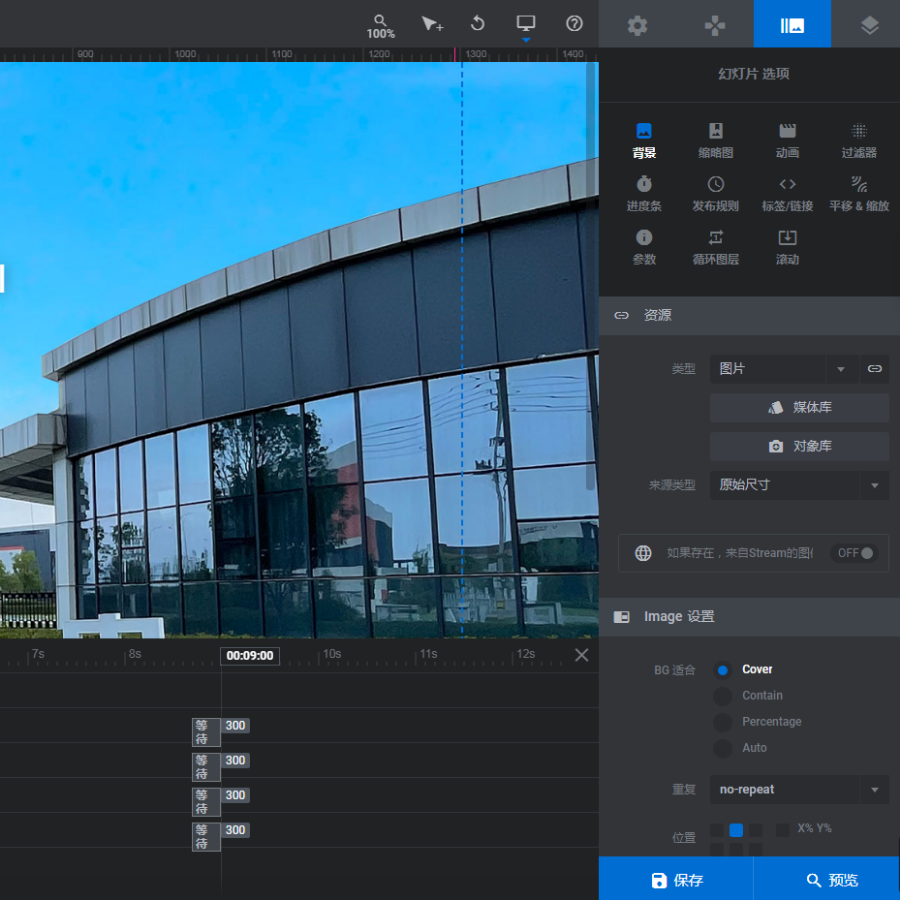The image size is (900, 900).
Task: Select the Contain BG fit option
Action: [x=723, y=696]
